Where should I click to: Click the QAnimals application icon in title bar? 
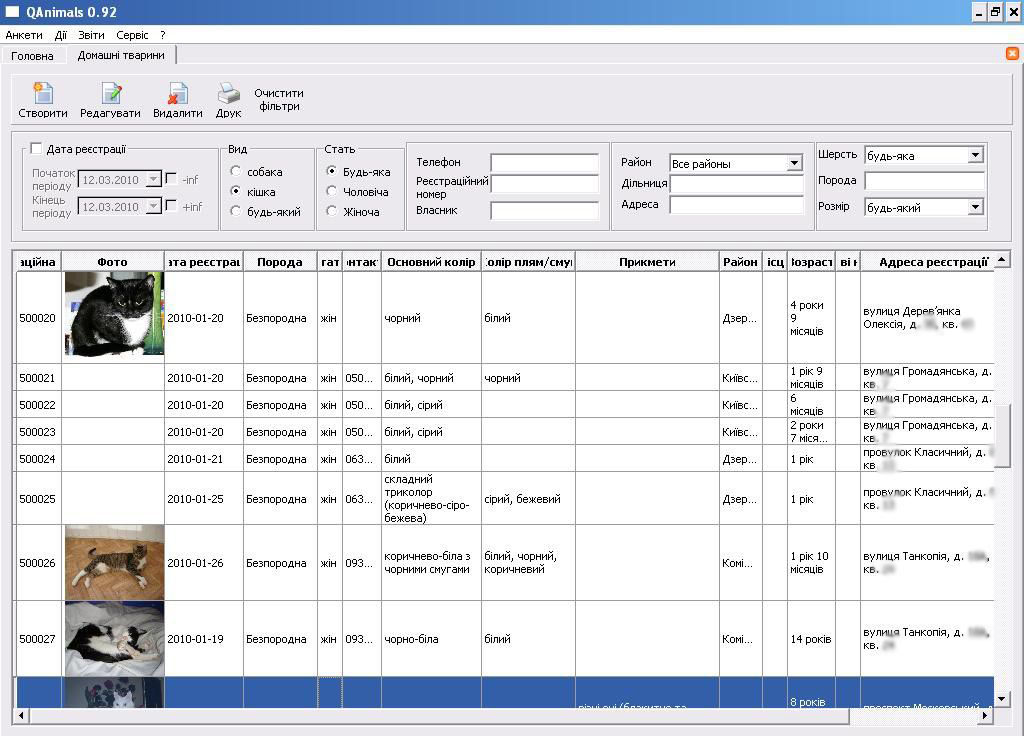12,12
